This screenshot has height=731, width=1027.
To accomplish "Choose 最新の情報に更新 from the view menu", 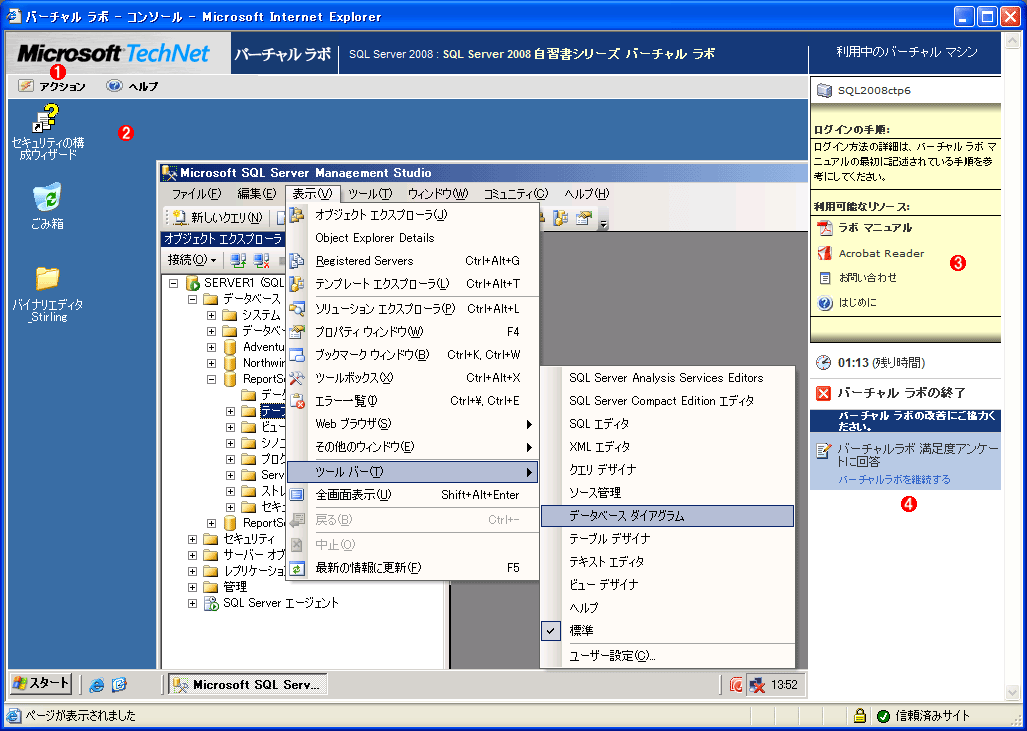I will click(413, 568).
